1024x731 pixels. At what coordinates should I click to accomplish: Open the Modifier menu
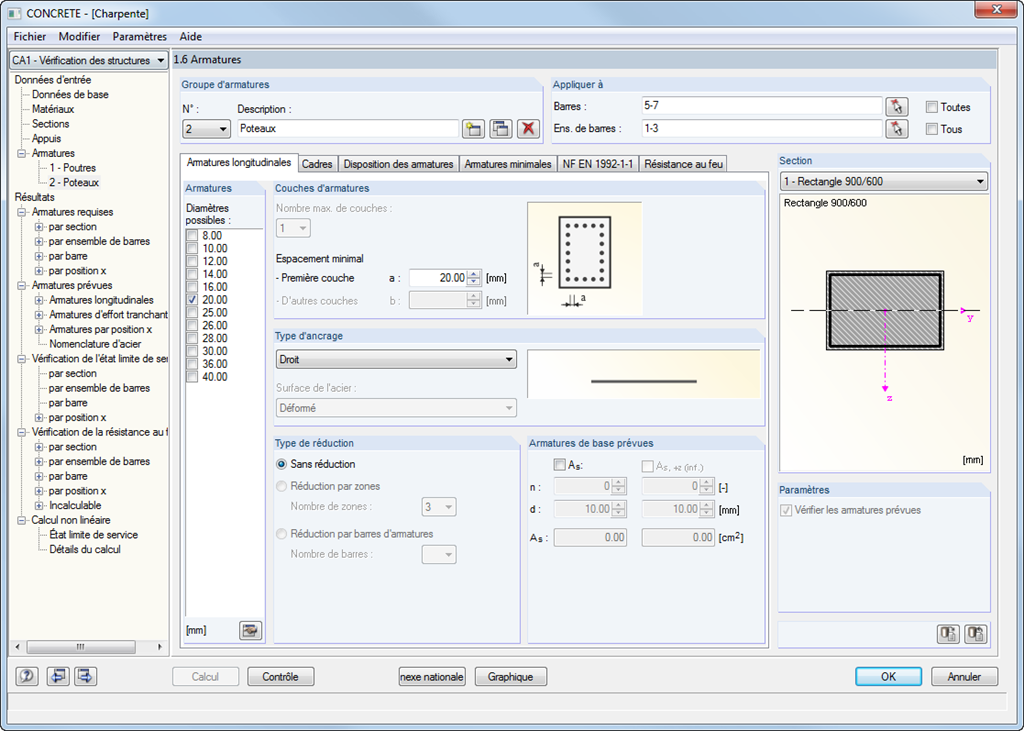click(80, 37)
